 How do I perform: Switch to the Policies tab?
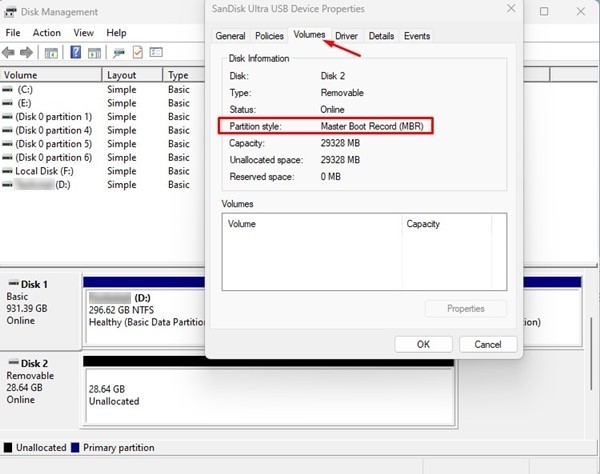(269, 36)
